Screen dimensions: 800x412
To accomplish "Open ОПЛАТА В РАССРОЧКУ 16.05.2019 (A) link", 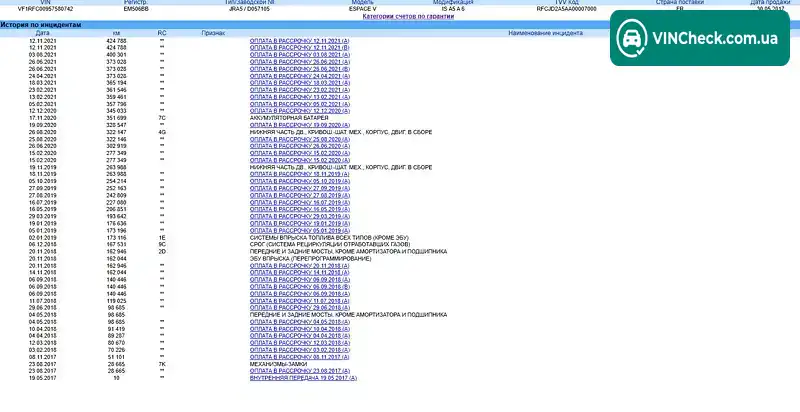I will 299,209.
